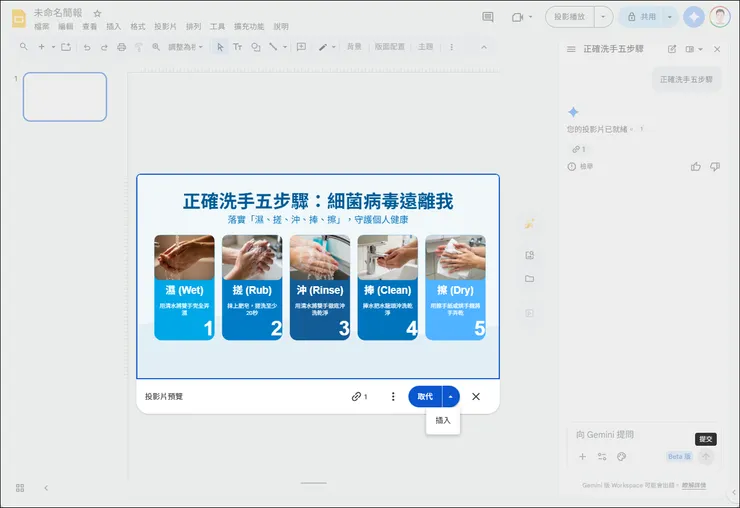740x508 pixels.
Task: Open the 投影片 menu
Action: (x=165, y=26)
